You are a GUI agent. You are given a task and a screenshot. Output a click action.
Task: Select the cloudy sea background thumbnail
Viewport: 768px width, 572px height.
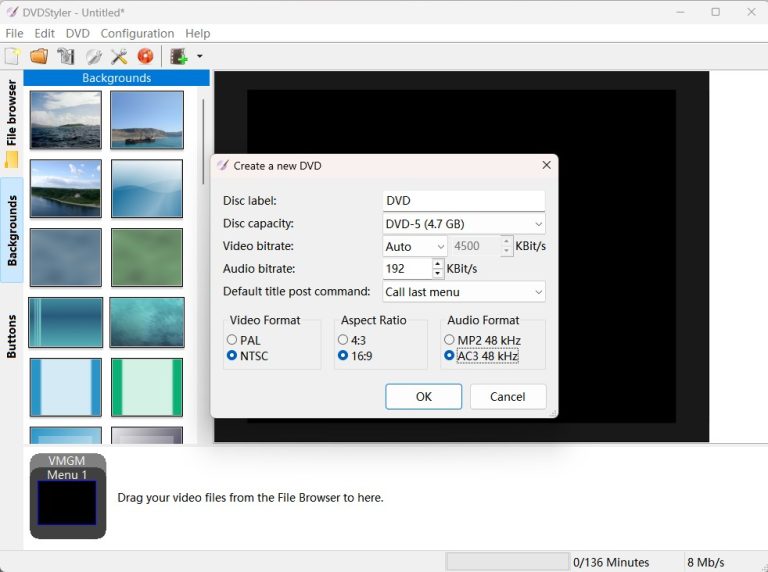(x=66, y=120)
